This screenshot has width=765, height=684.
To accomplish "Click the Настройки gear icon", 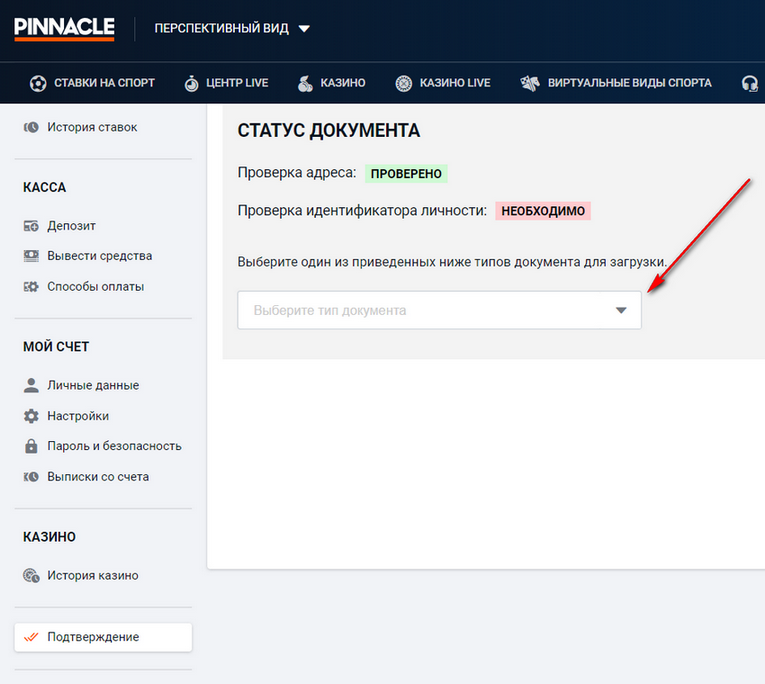I will click(31, 416).
